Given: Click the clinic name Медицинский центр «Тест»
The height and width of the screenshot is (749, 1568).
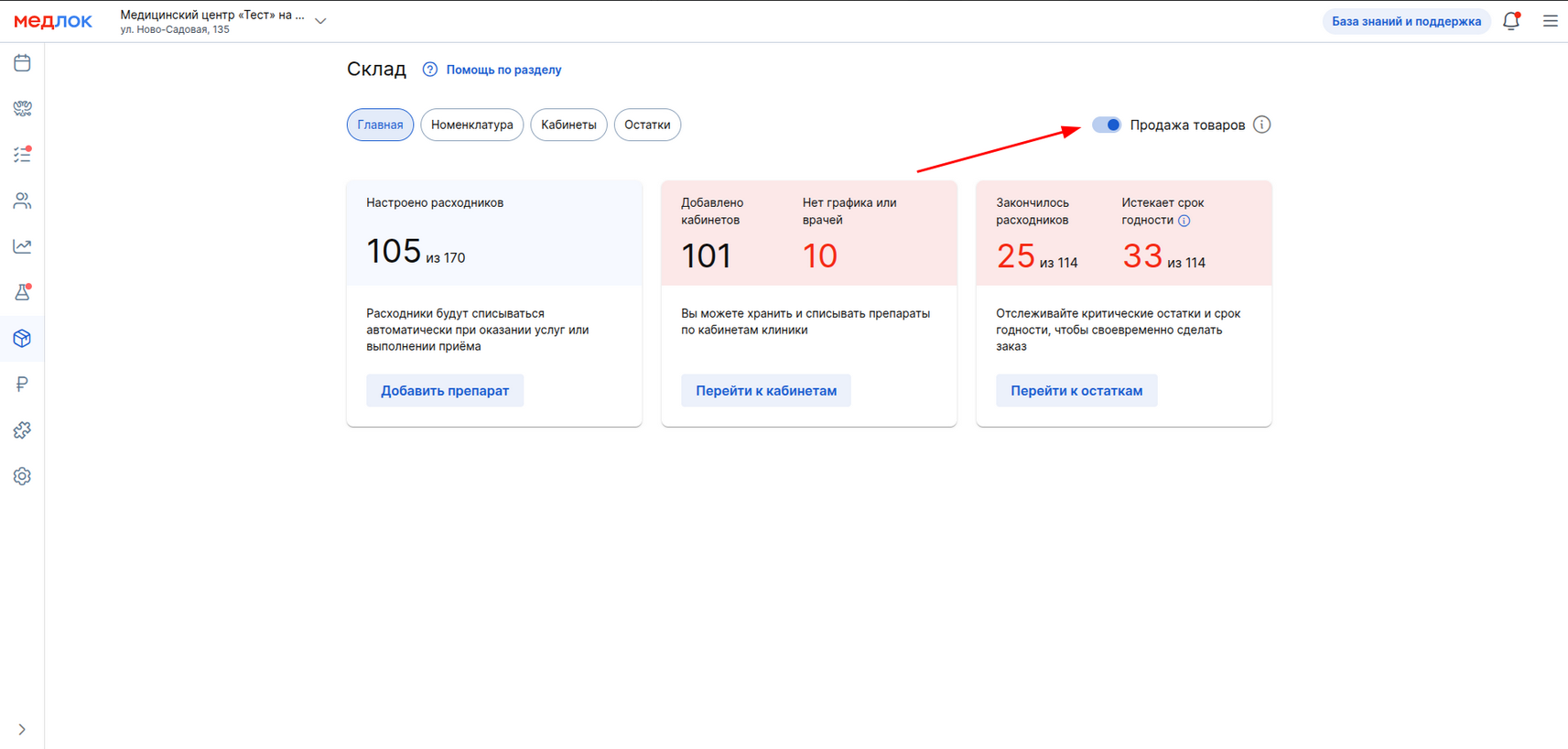Looking at the screenshot, I should [212, 15].
